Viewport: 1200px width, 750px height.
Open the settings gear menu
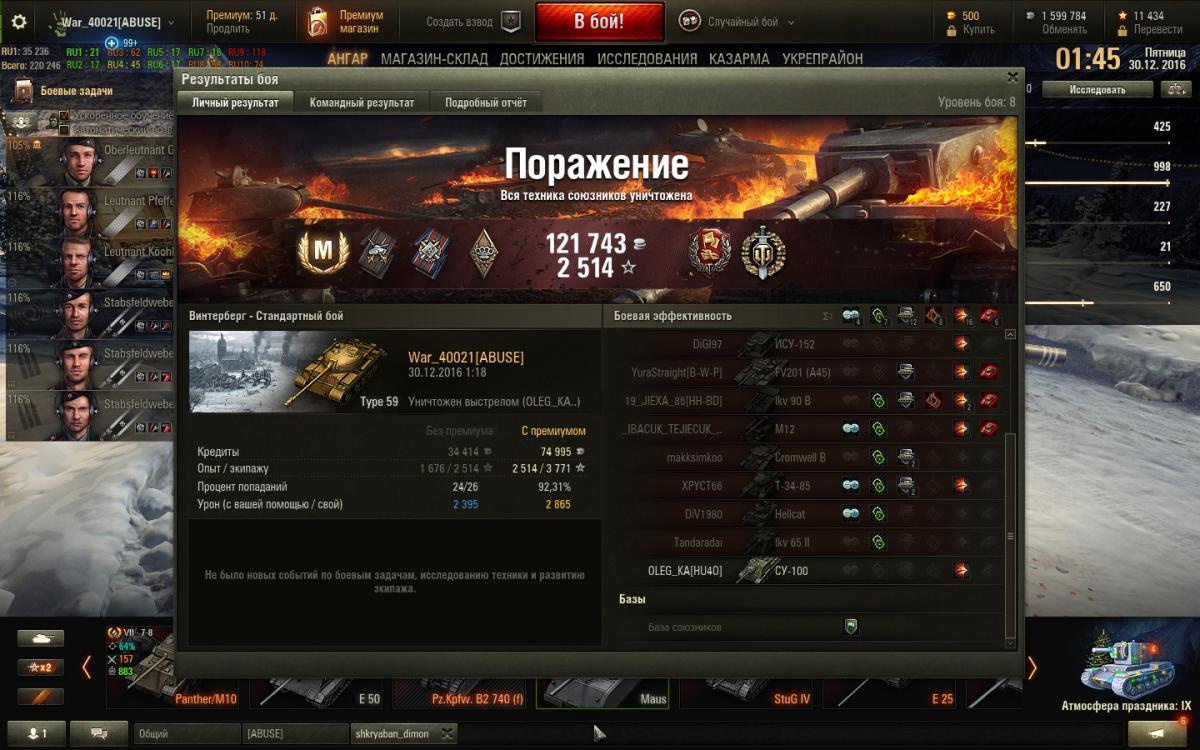click(x=18, y=21)
